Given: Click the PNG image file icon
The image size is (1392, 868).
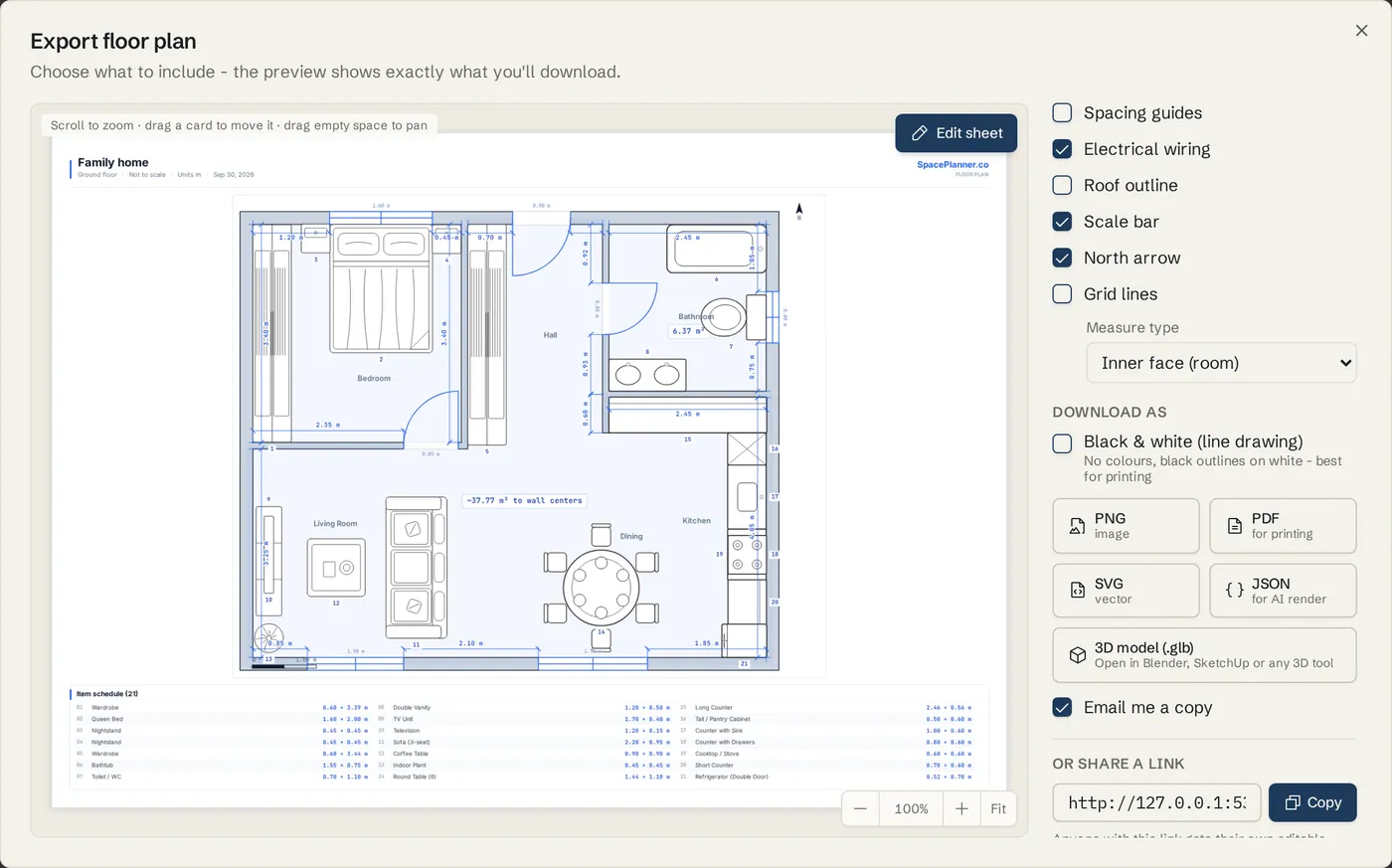Looking at the screenshot, I should (1077, 526).
